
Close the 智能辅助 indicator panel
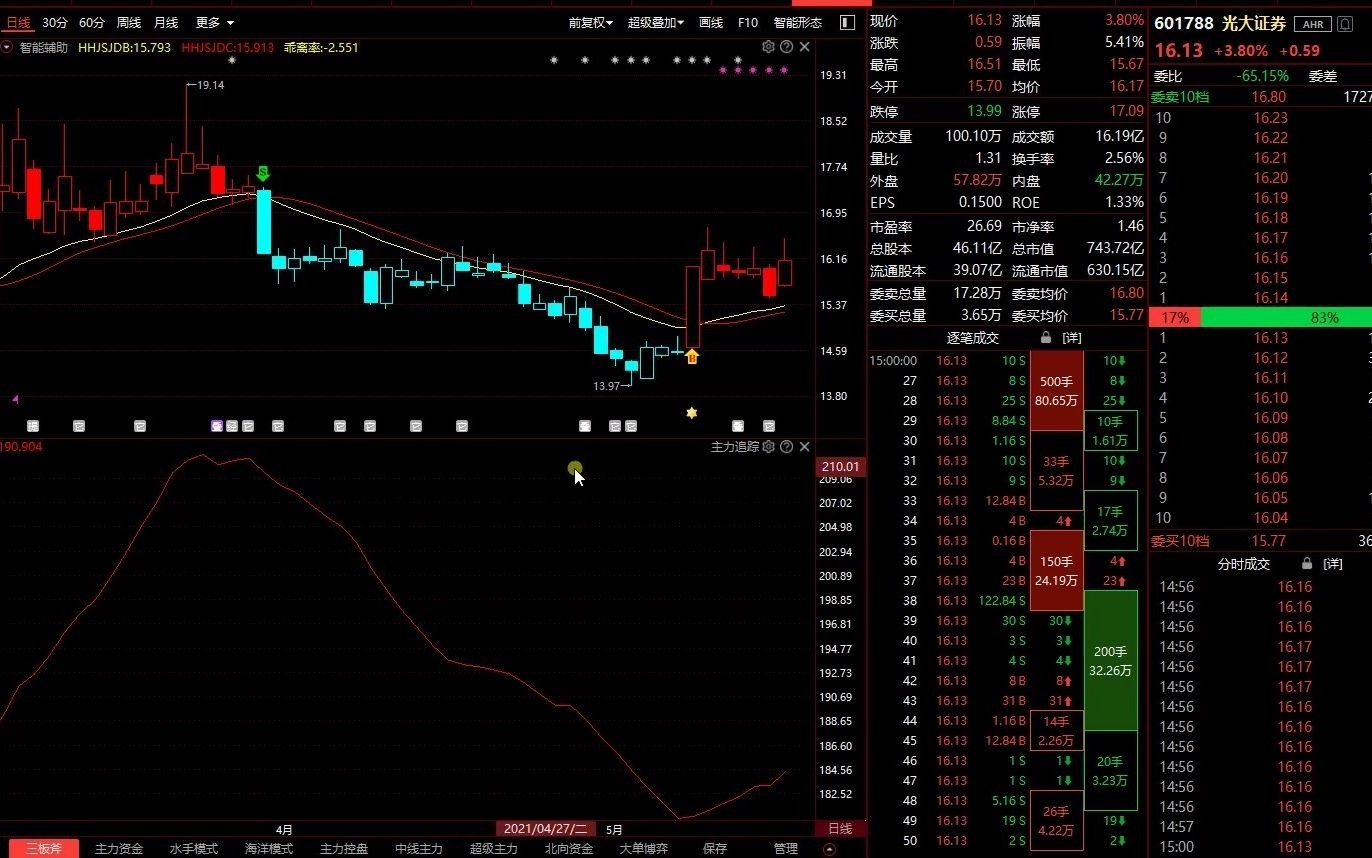(x=804, y=47)
